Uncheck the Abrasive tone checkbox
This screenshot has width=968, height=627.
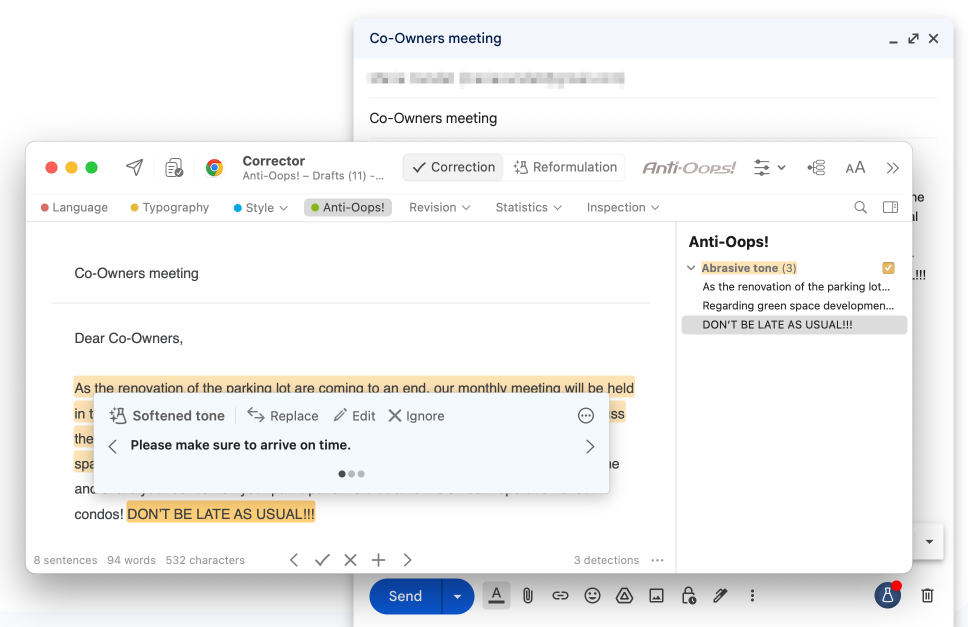tap(888, 268)
